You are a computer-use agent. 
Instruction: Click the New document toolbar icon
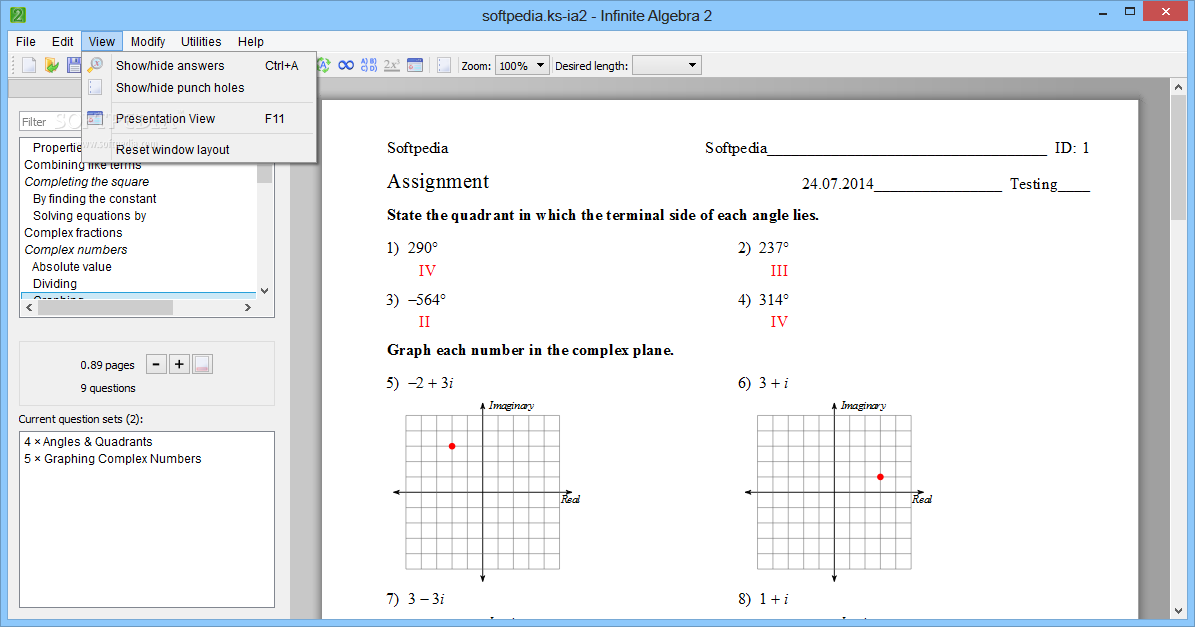tap(29, 66)
